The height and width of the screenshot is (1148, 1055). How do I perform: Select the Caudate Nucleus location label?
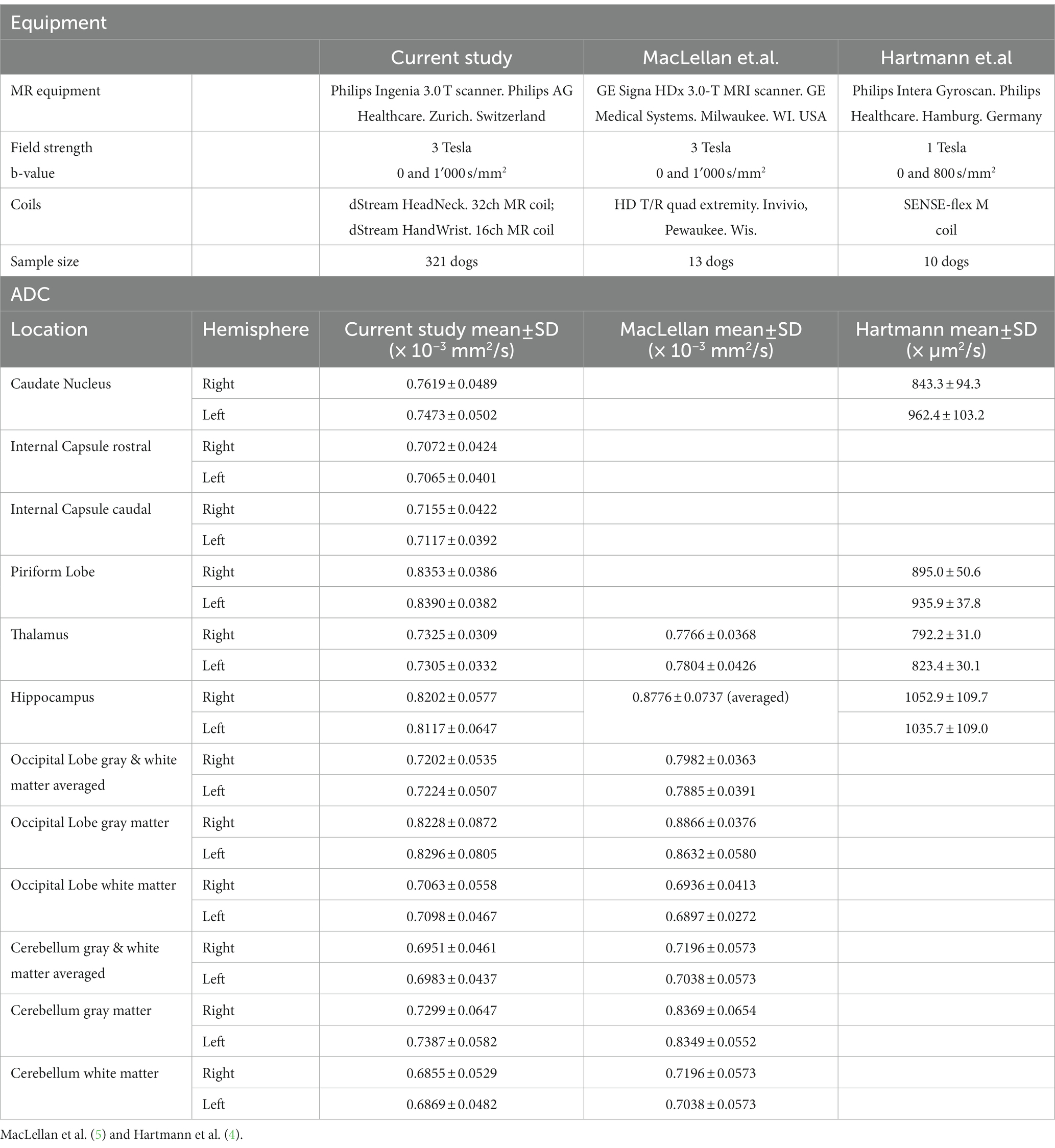61,384
